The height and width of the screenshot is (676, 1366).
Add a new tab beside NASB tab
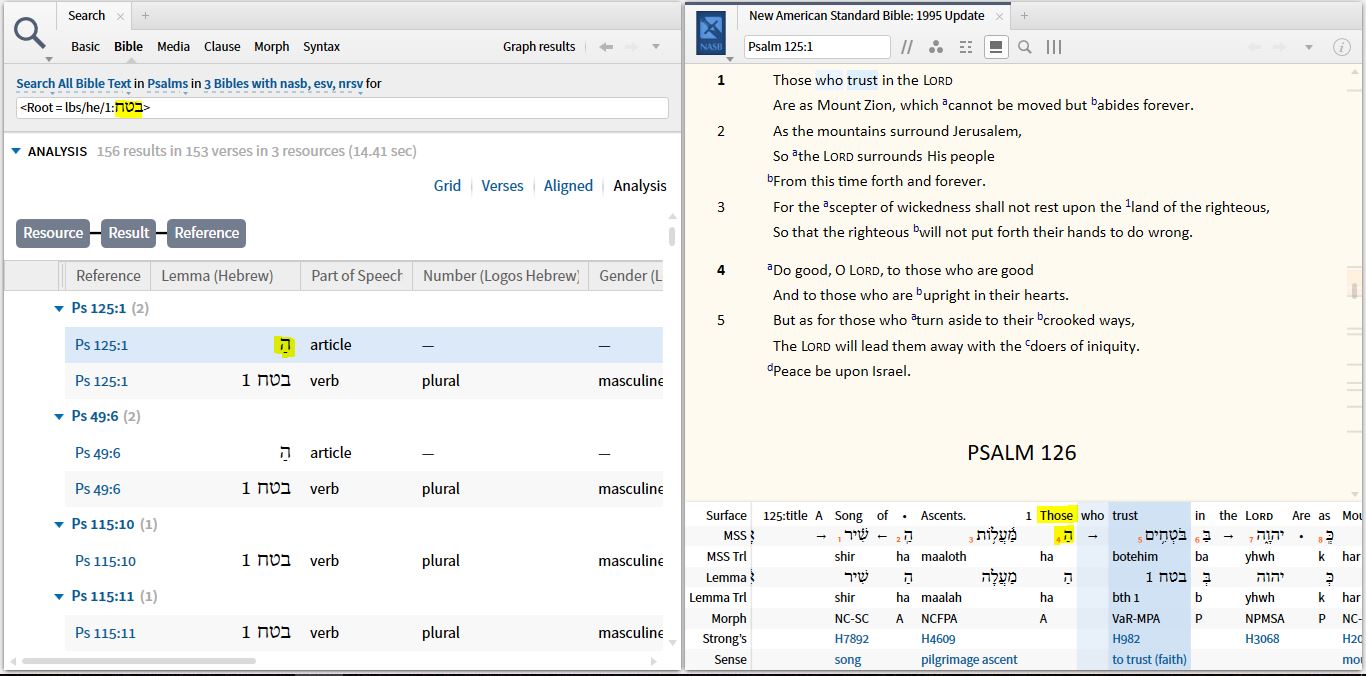(1024, 16)
